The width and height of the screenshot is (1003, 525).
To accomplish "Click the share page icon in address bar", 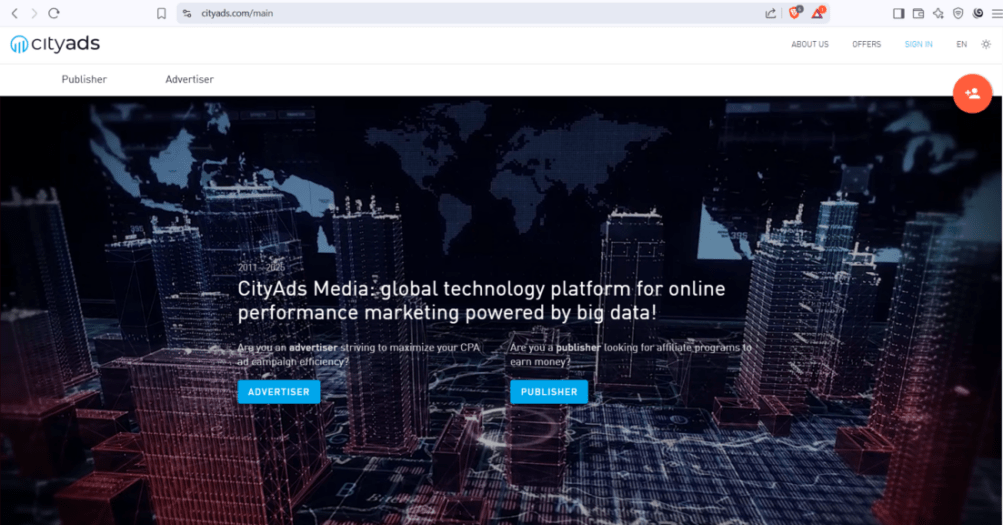I will point(771,13).
